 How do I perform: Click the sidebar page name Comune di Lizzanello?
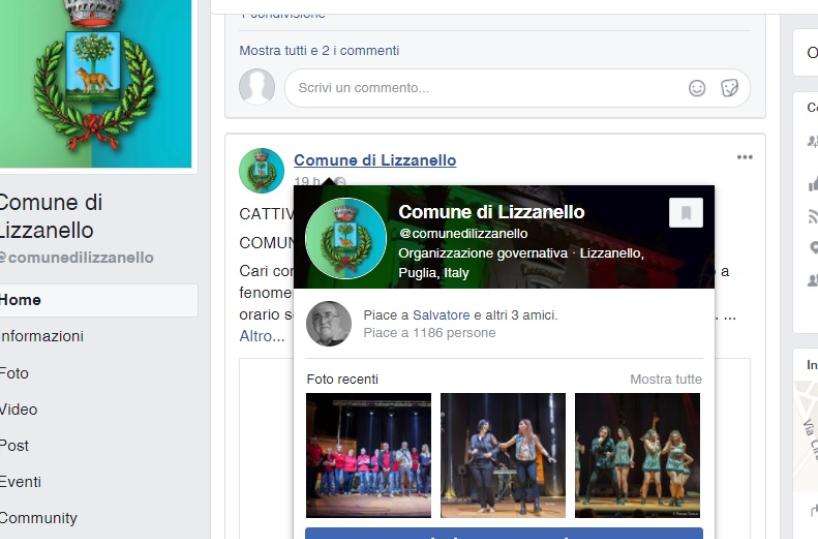pos(51,216)
